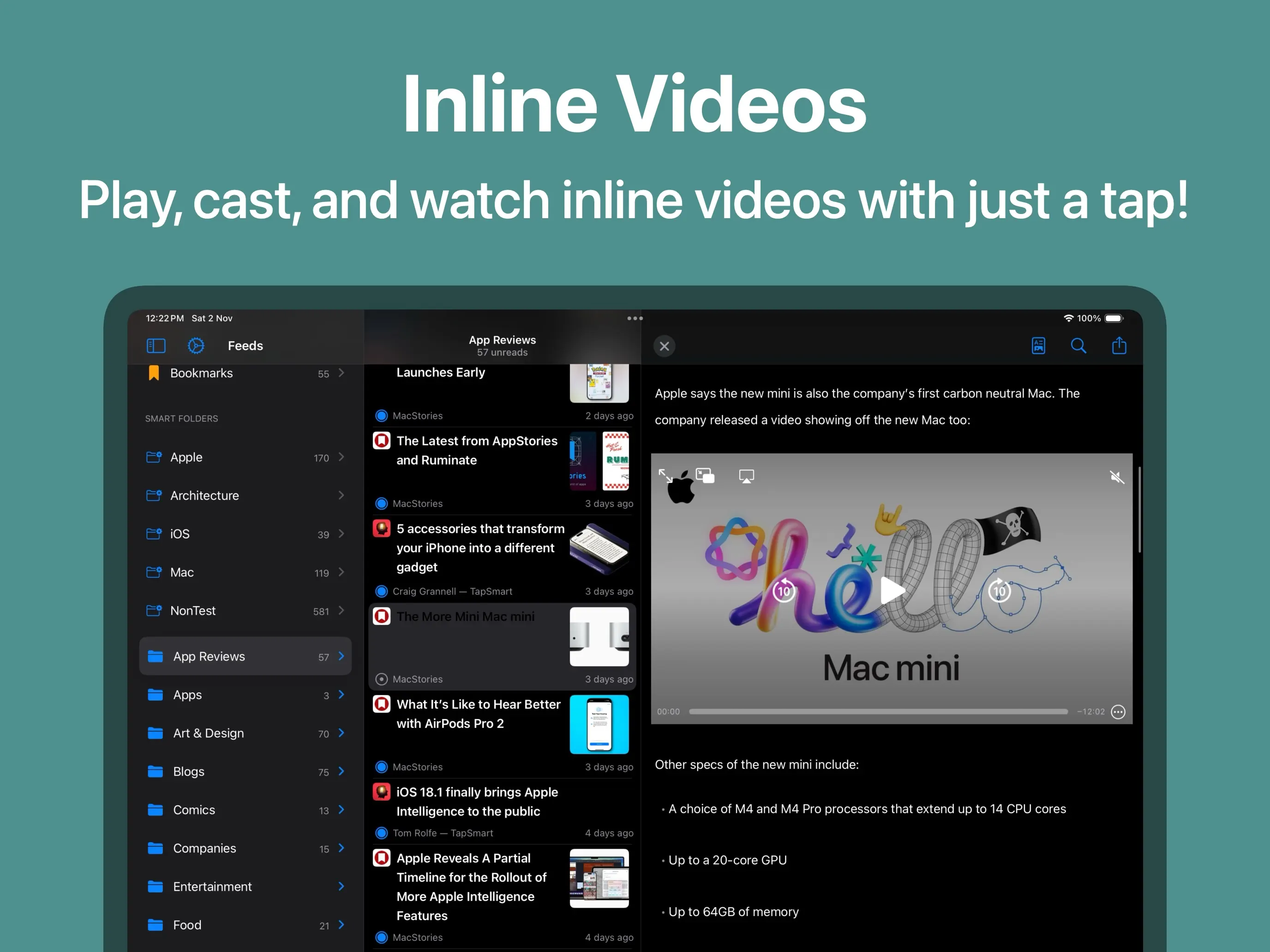Screen dimensions: 1270x952
Task: Tap the search magnifier icon
Action: coord(1078,345)
